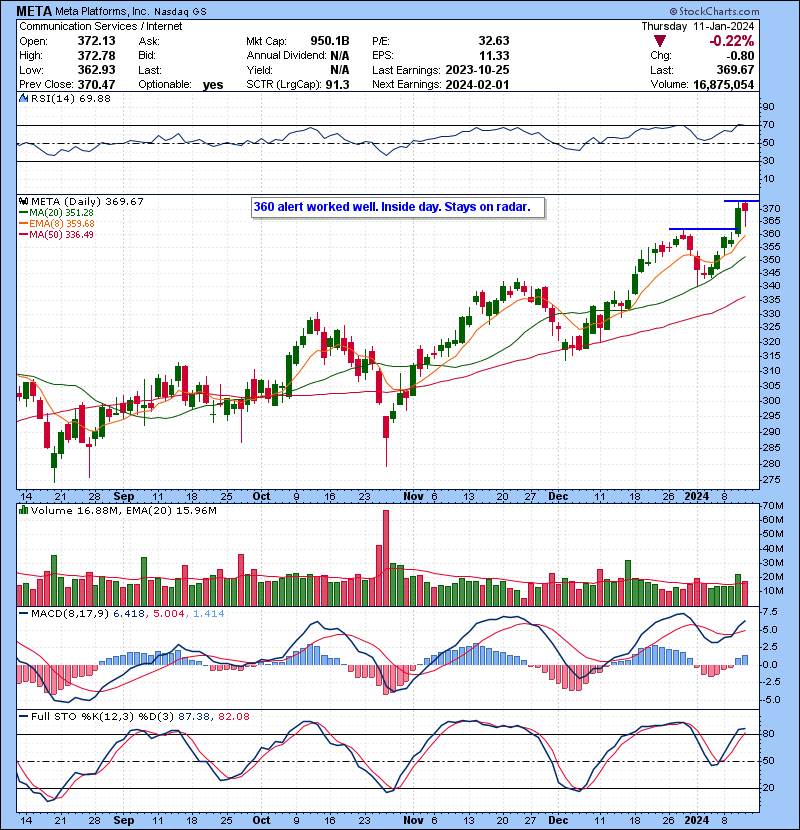Image resolution: width=800 pixels, height=830 pixels.
Task: Click the red down-arrow change indicator
Action: pyautogui.click(x=660, y=41)
